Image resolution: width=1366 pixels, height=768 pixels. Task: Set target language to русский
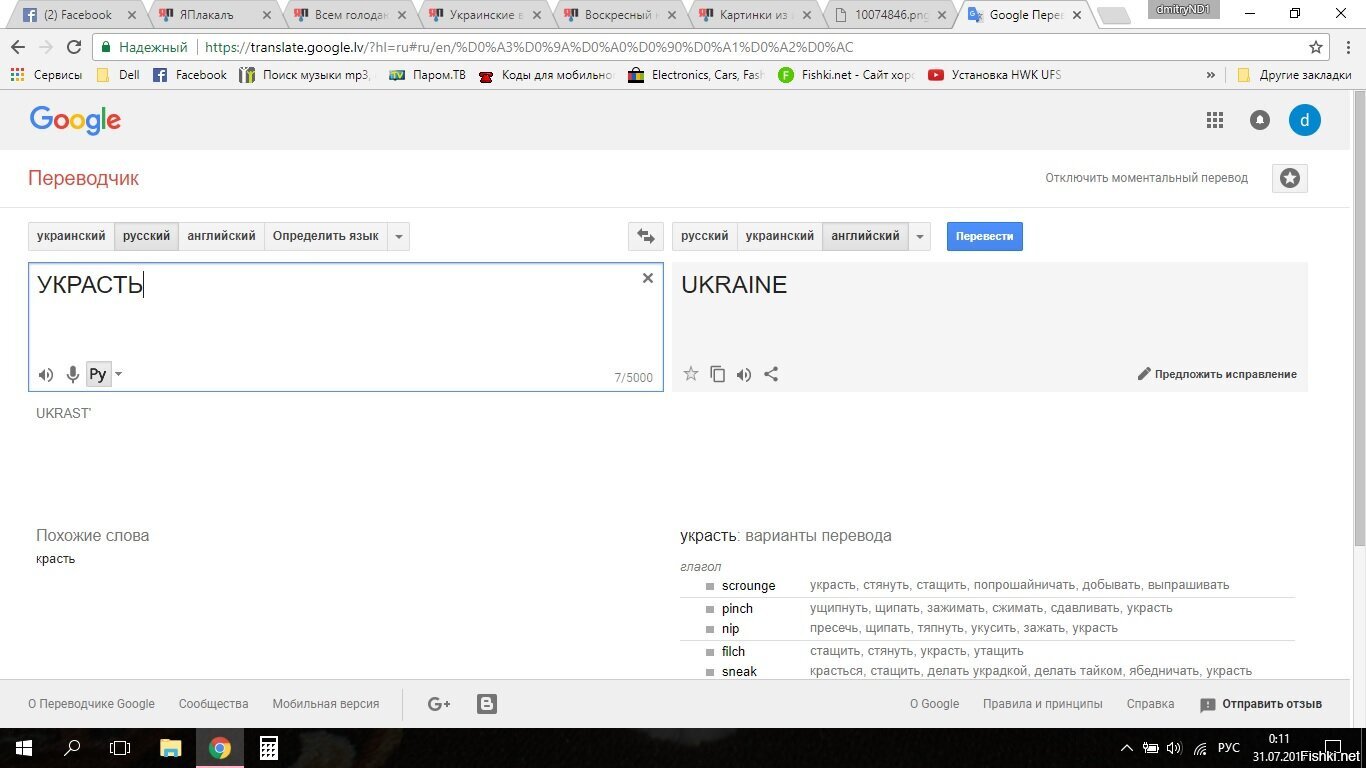(704, 237)
